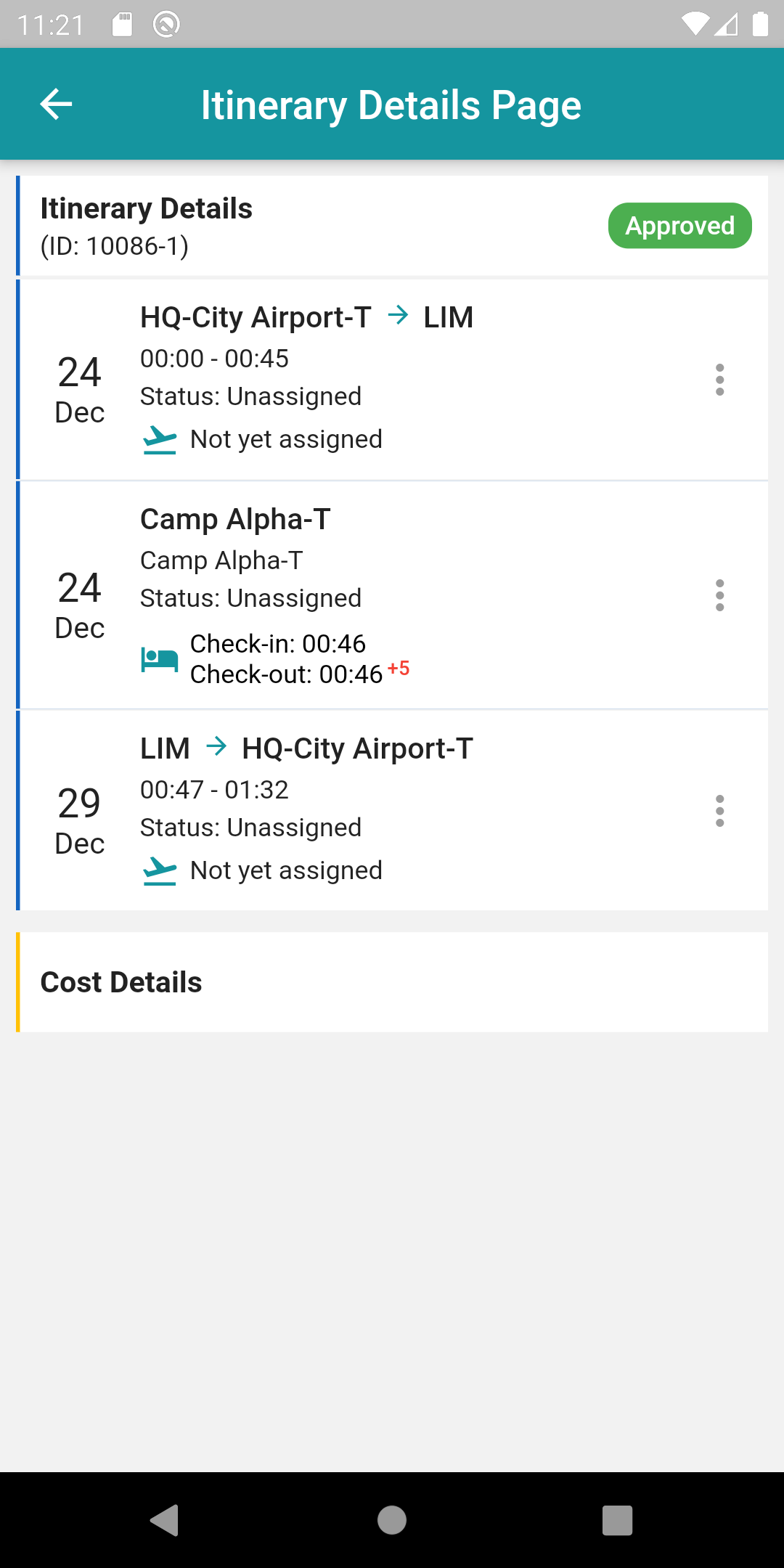Select the 00:00 - 00:45 flight time
This screenshot has width=784, height=1568.
click(214, 359)
